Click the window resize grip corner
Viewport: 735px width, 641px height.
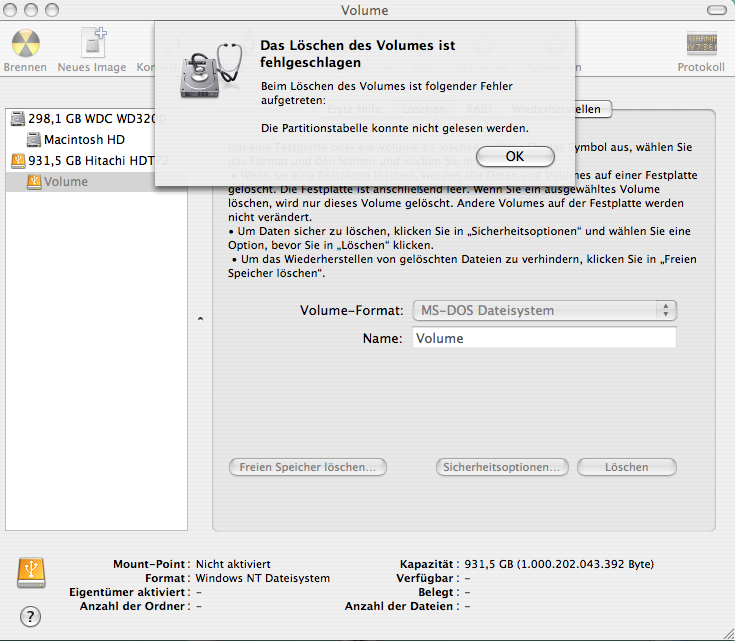tap(728, 634)
